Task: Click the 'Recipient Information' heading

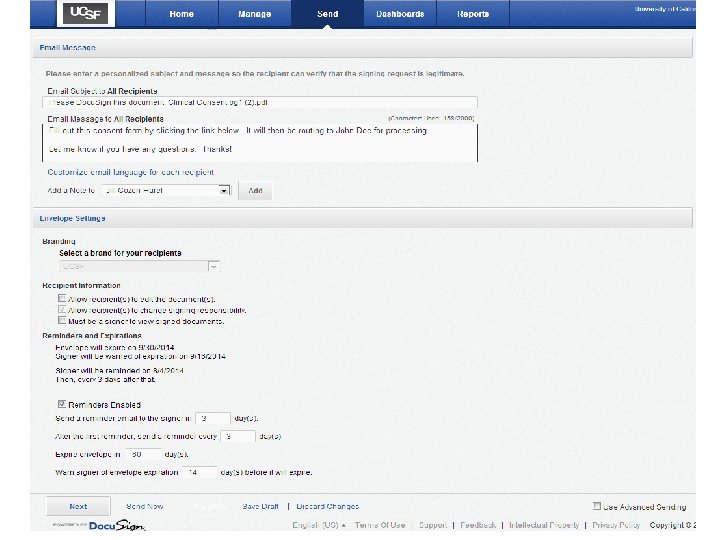Action: coord(81,285)
